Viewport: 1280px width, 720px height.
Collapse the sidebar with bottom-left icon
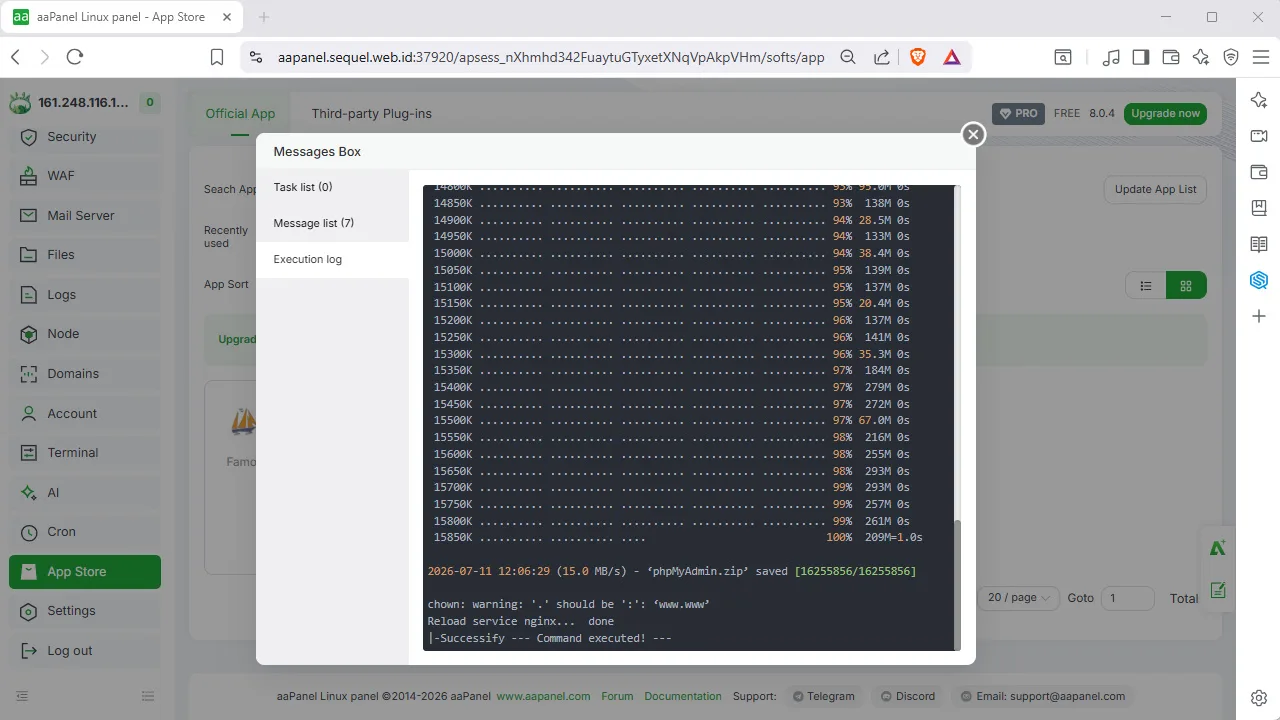22,696
